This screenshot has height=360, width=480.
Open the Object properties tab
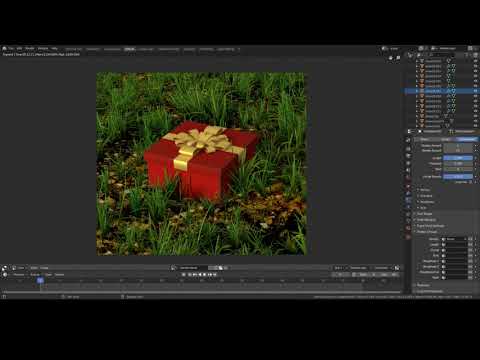(x=408, y=186)
